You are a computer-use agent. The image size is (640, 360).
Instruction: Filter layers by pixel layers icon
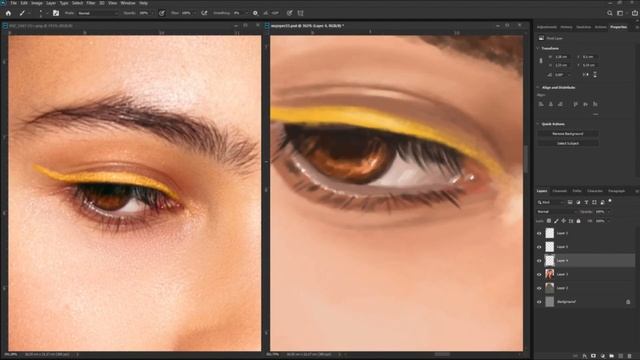tap(570, 202)
